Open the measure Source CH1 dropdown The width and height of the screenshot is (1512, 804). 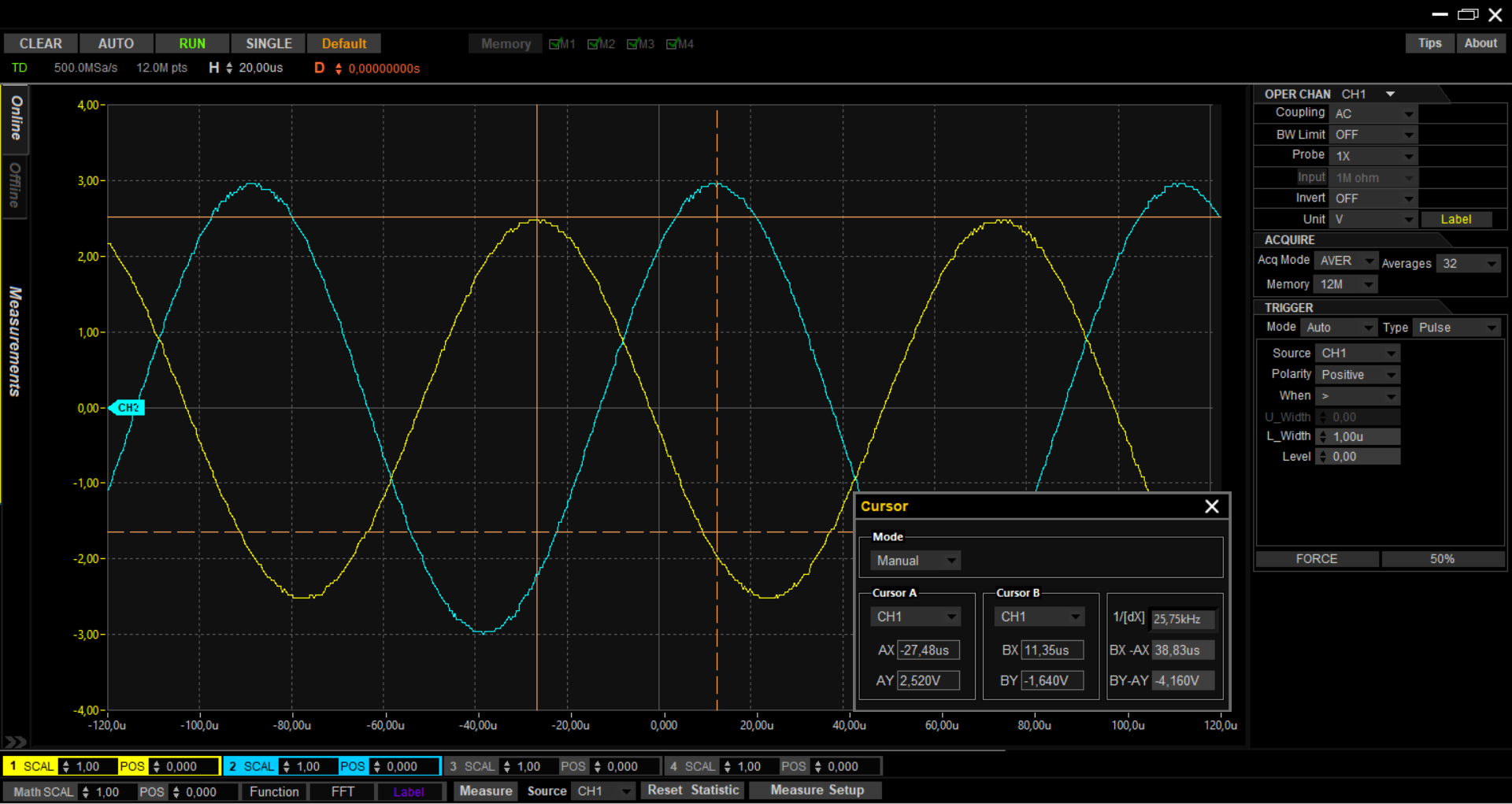tap(604, 791)
